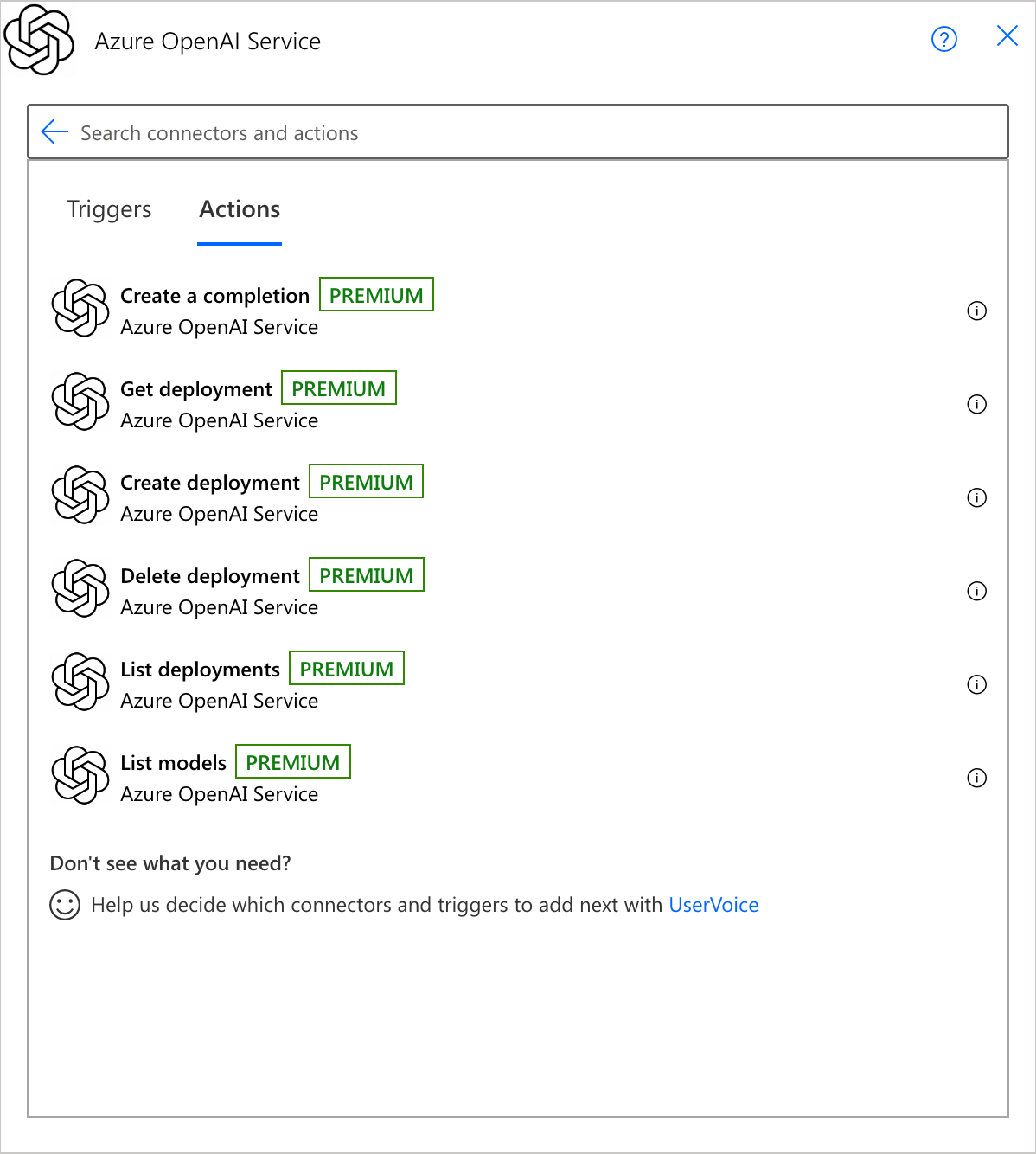Click Azure OpenAI Service under Create a completion

(219, 327)
